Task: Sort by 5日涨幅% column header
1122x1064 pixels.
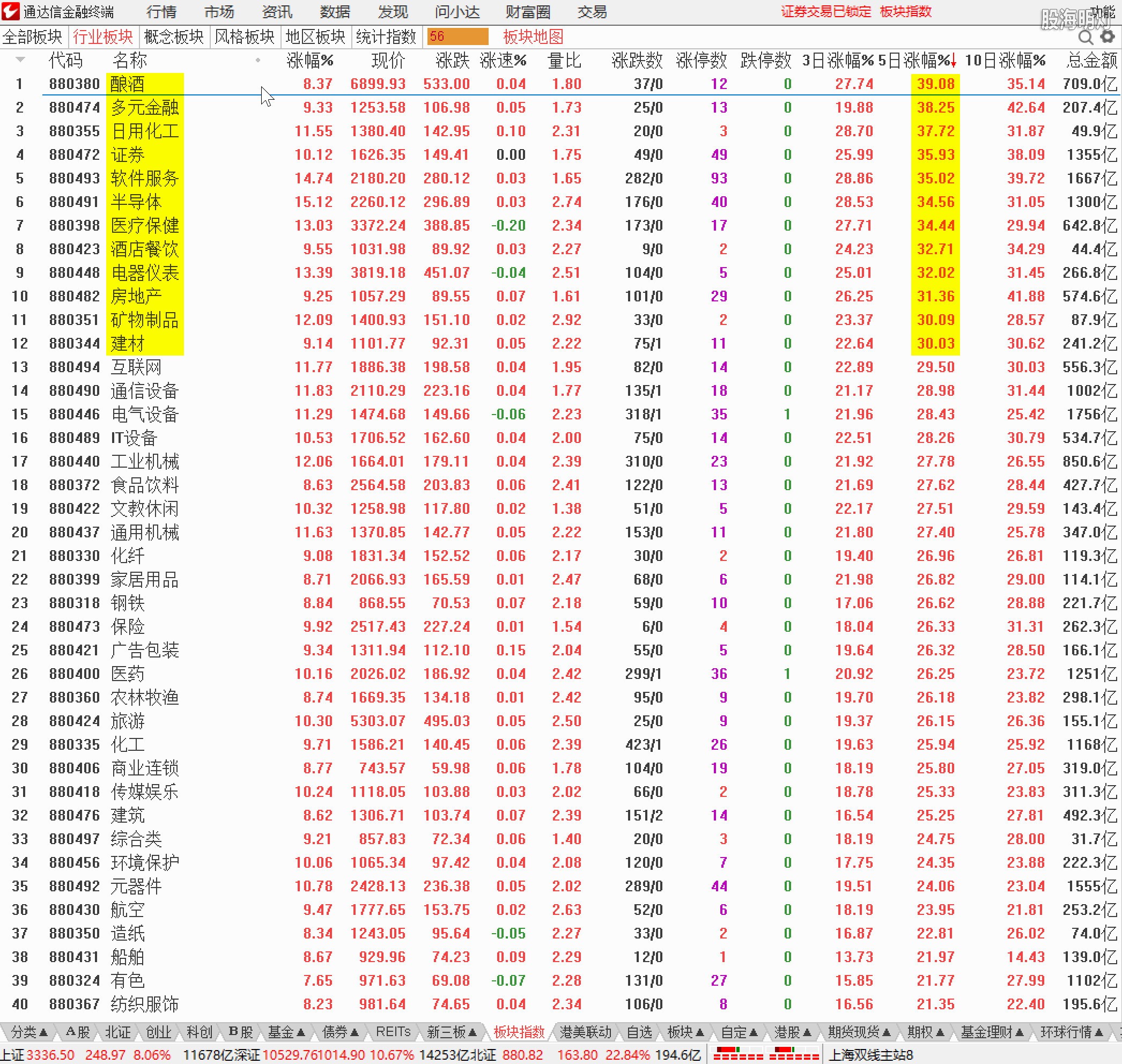Action: click(x=917, y=60)
